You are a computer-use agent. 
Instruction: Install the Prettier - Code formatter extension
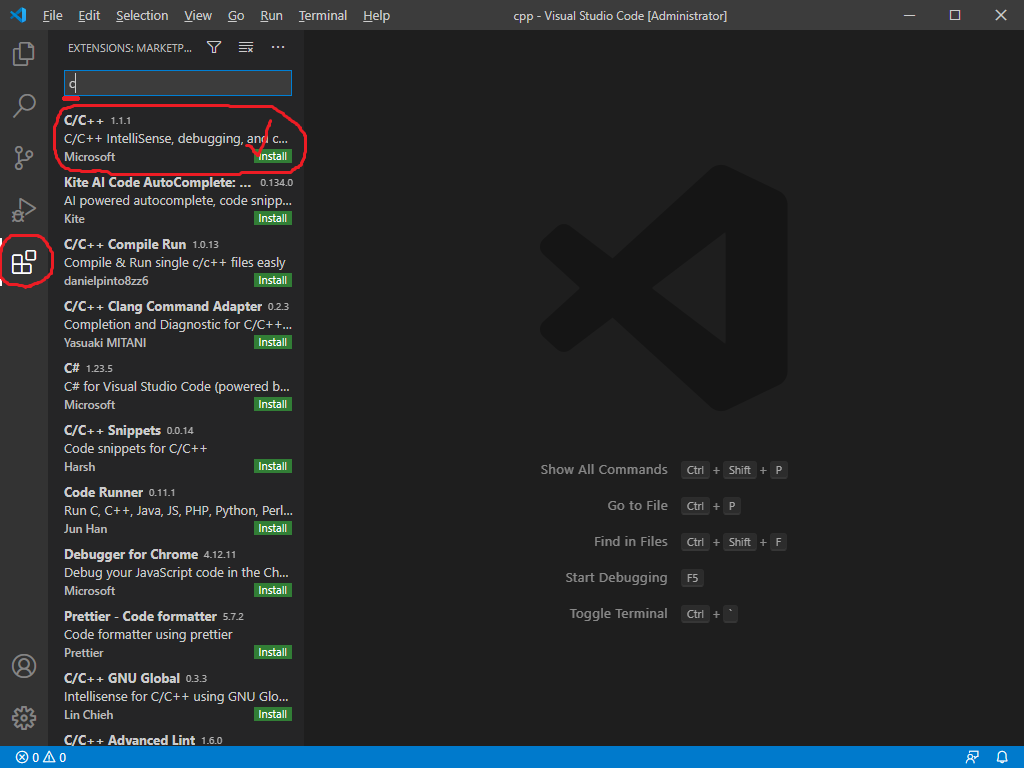coord(272,652)
